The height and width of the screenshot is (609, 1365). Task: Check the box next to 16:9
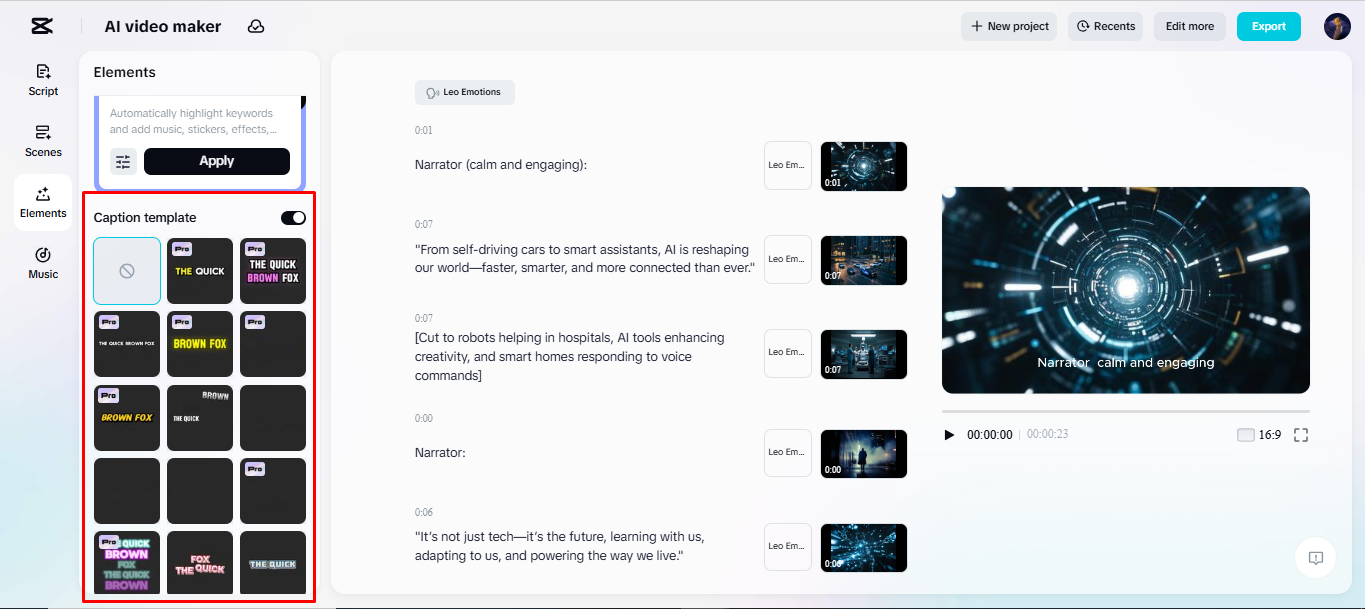click(x=1246, y=434)
